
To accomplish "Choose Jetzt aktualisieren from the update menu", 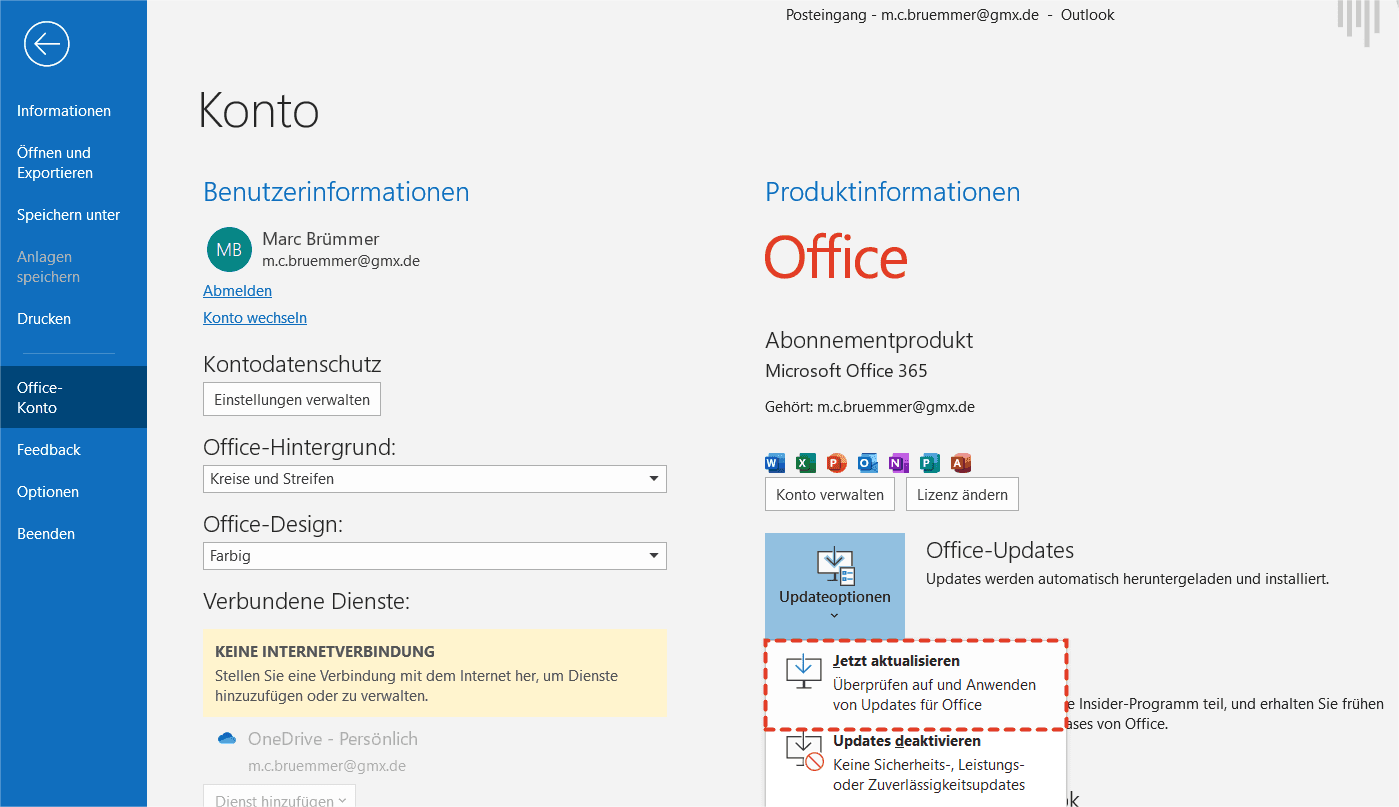I will pos(915,683).
